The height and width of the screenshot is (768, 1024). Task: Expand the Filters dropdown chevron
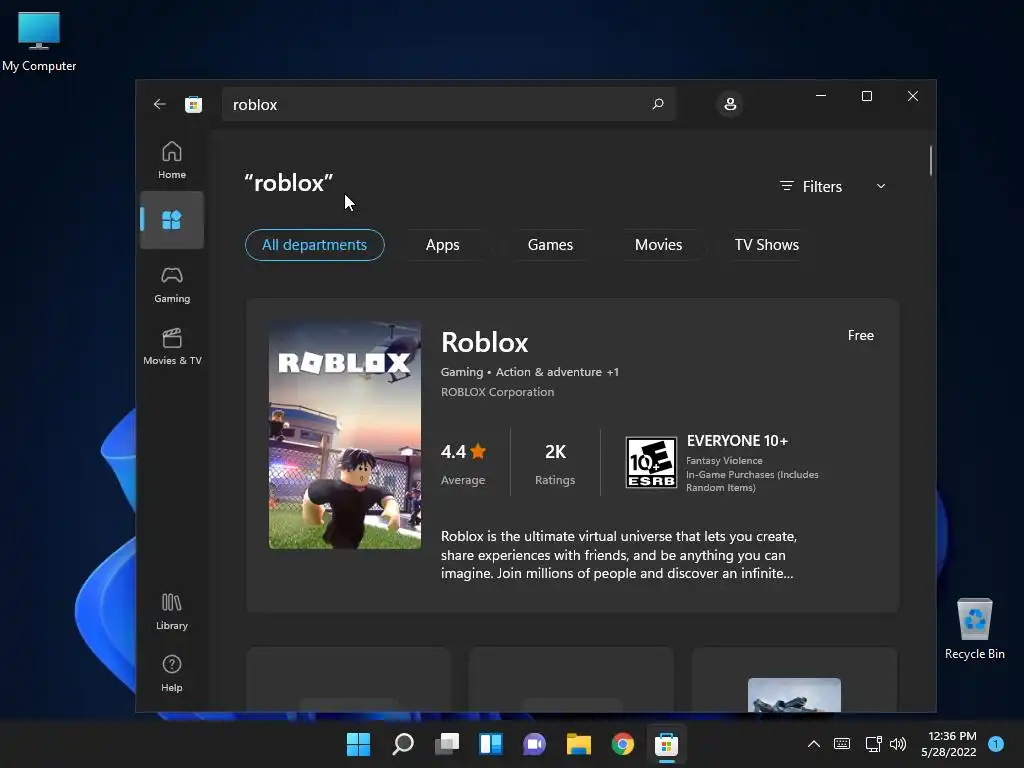click(x=880, y=186)
